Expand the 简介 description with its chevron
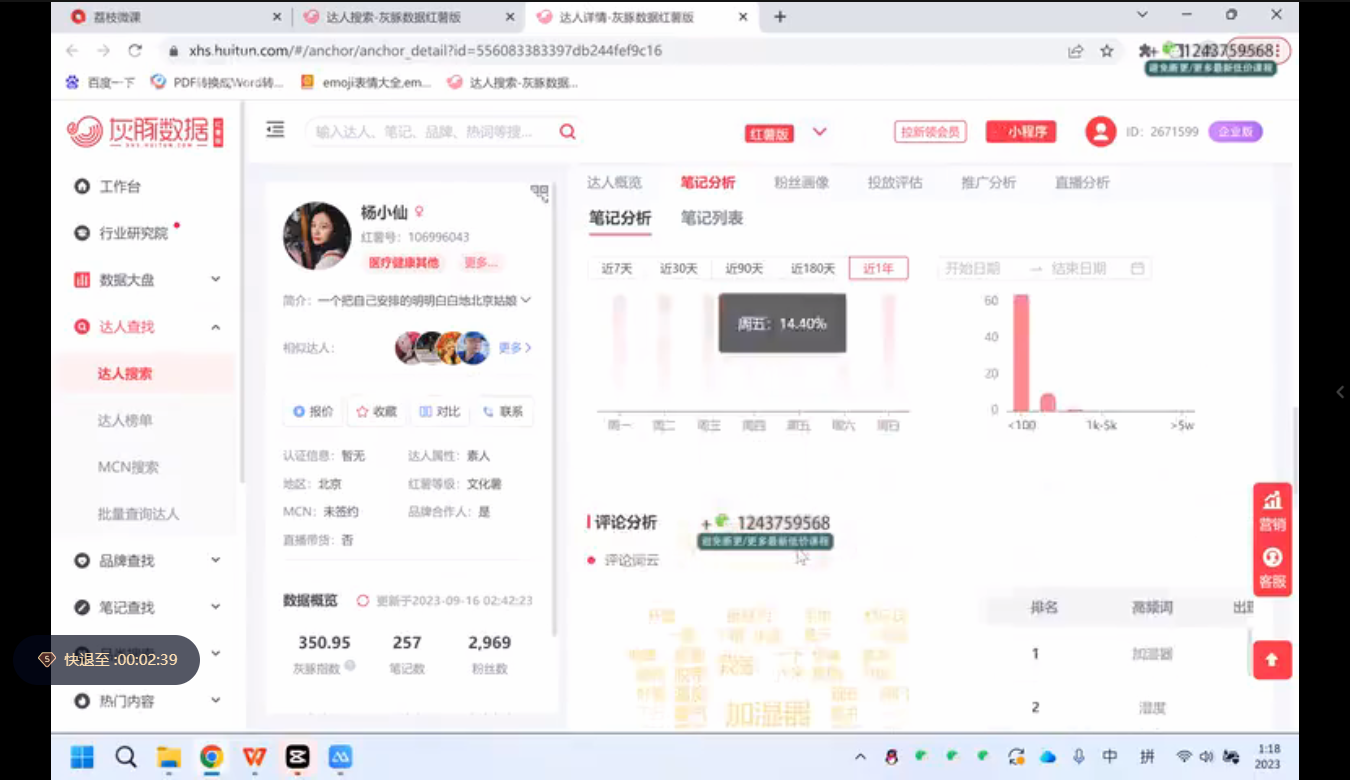 pos(526,300)
